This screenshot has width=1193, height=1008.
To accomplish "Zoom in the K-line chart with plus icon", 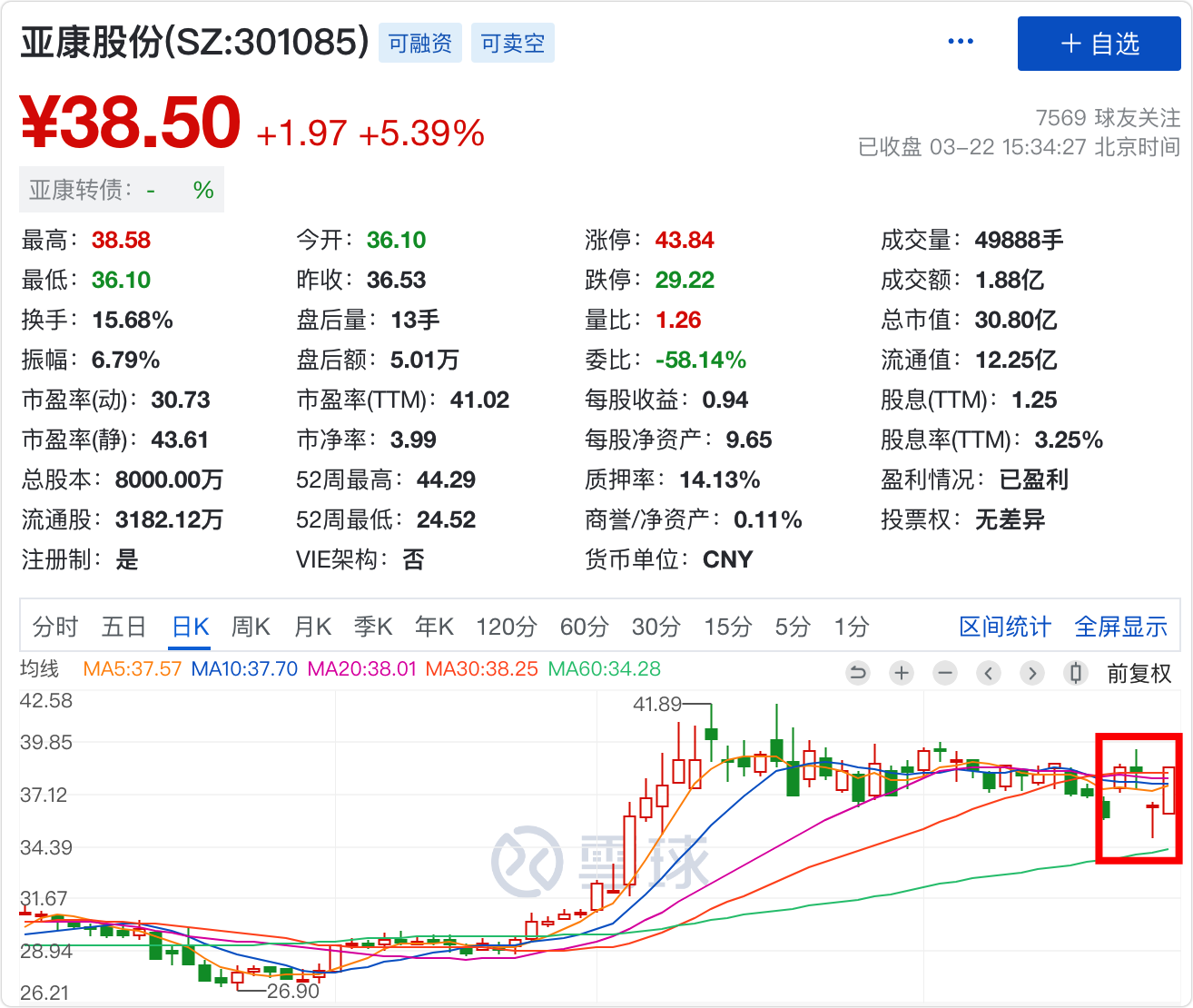I will pos(901,673).
